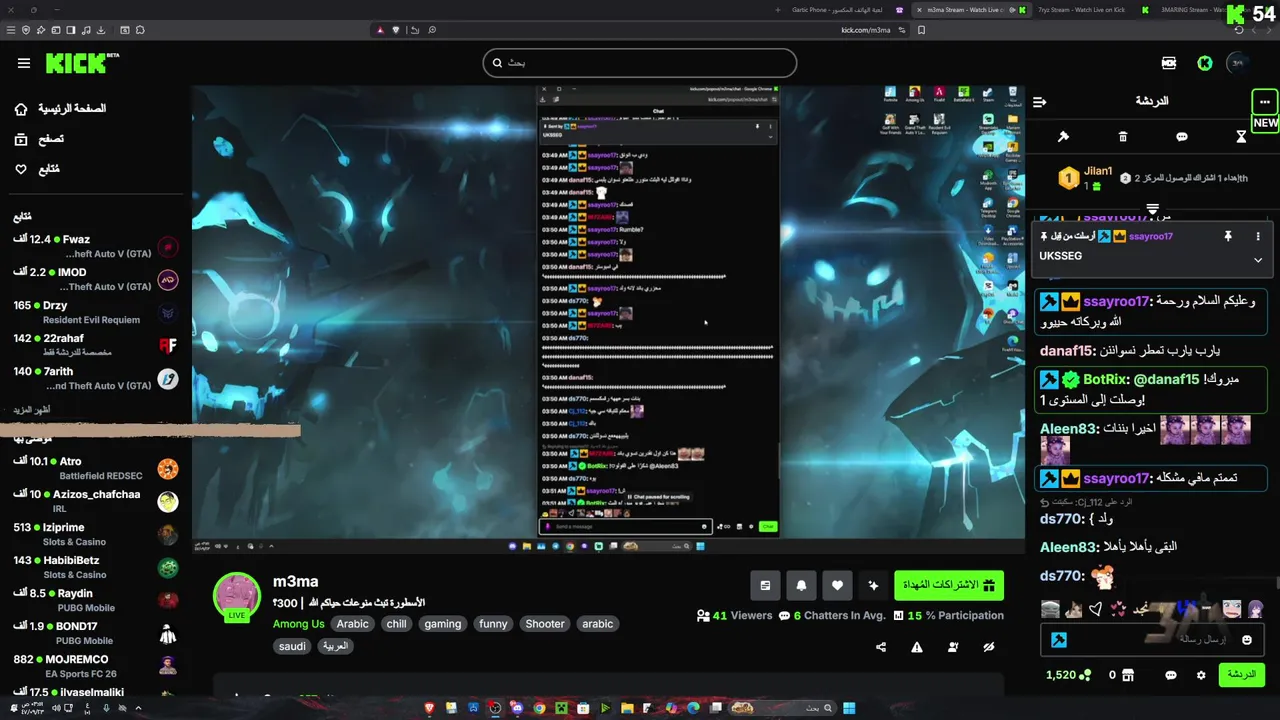
Task: Click the heart quick emote
Action: (x=1095, y=609)
